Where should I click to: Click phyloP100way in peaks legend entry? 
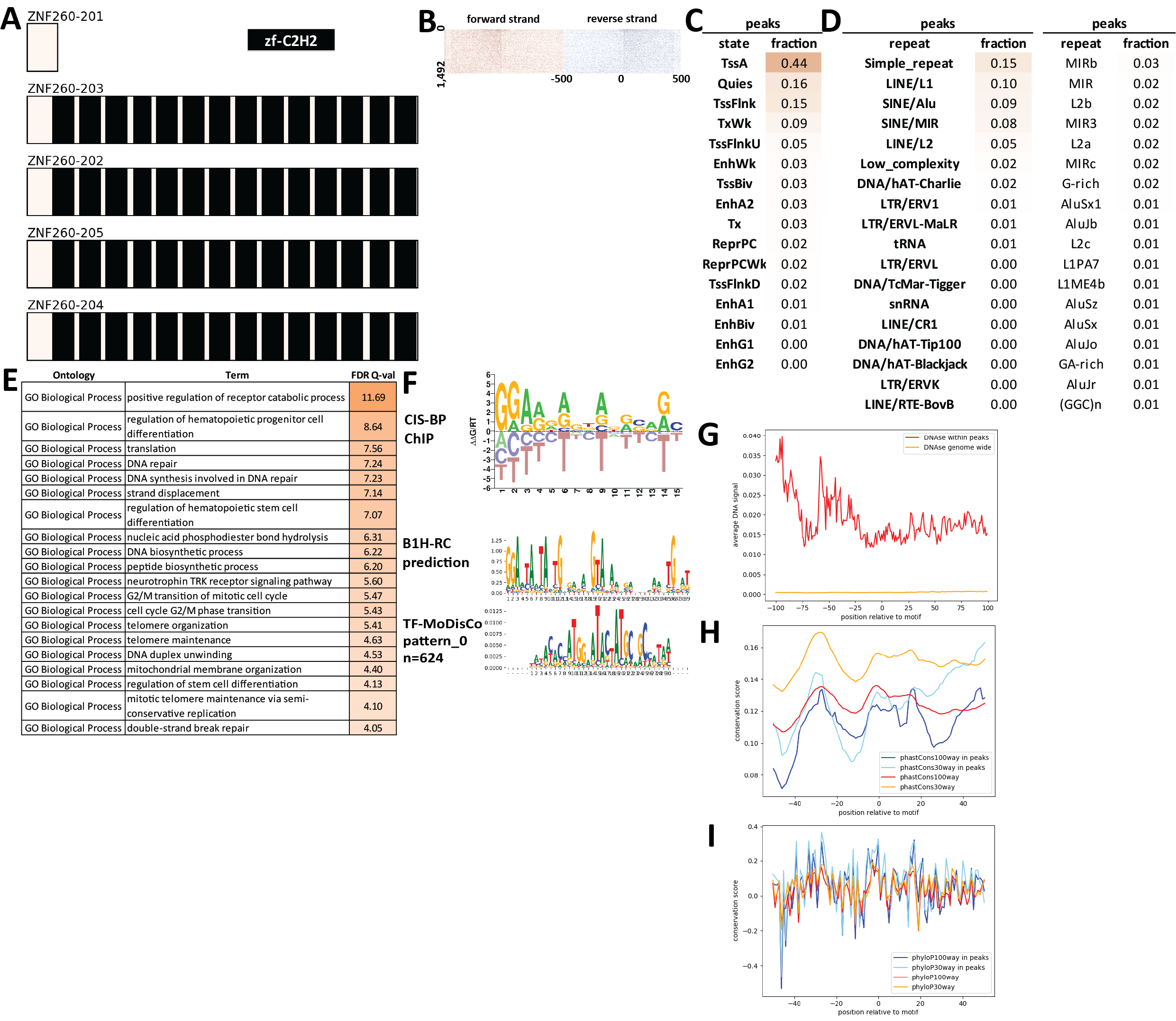(950, 958)
